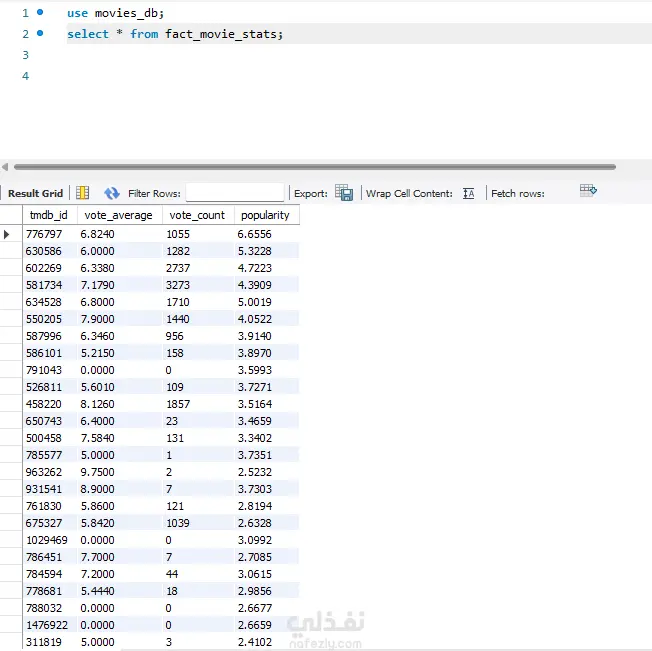Click the editor horizontal scrollbar
The image size is (652, 651).
point(315,167)
